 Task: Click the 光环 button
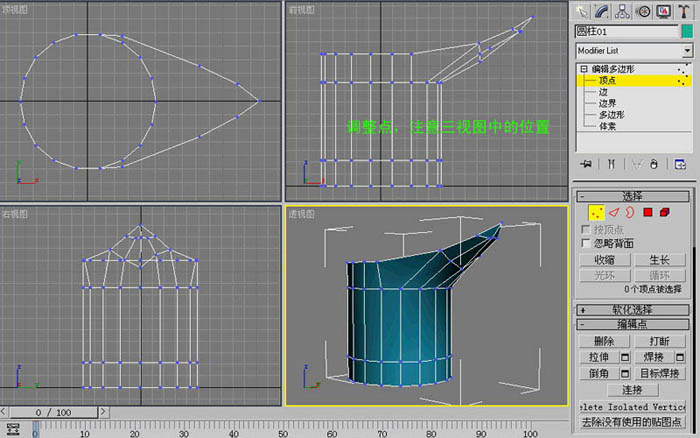coord(604,275)
